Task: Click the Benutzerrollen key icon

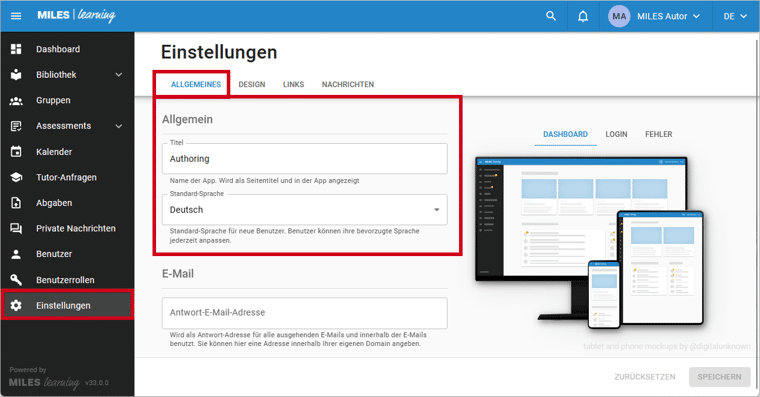Action: [x=16, y=280]
